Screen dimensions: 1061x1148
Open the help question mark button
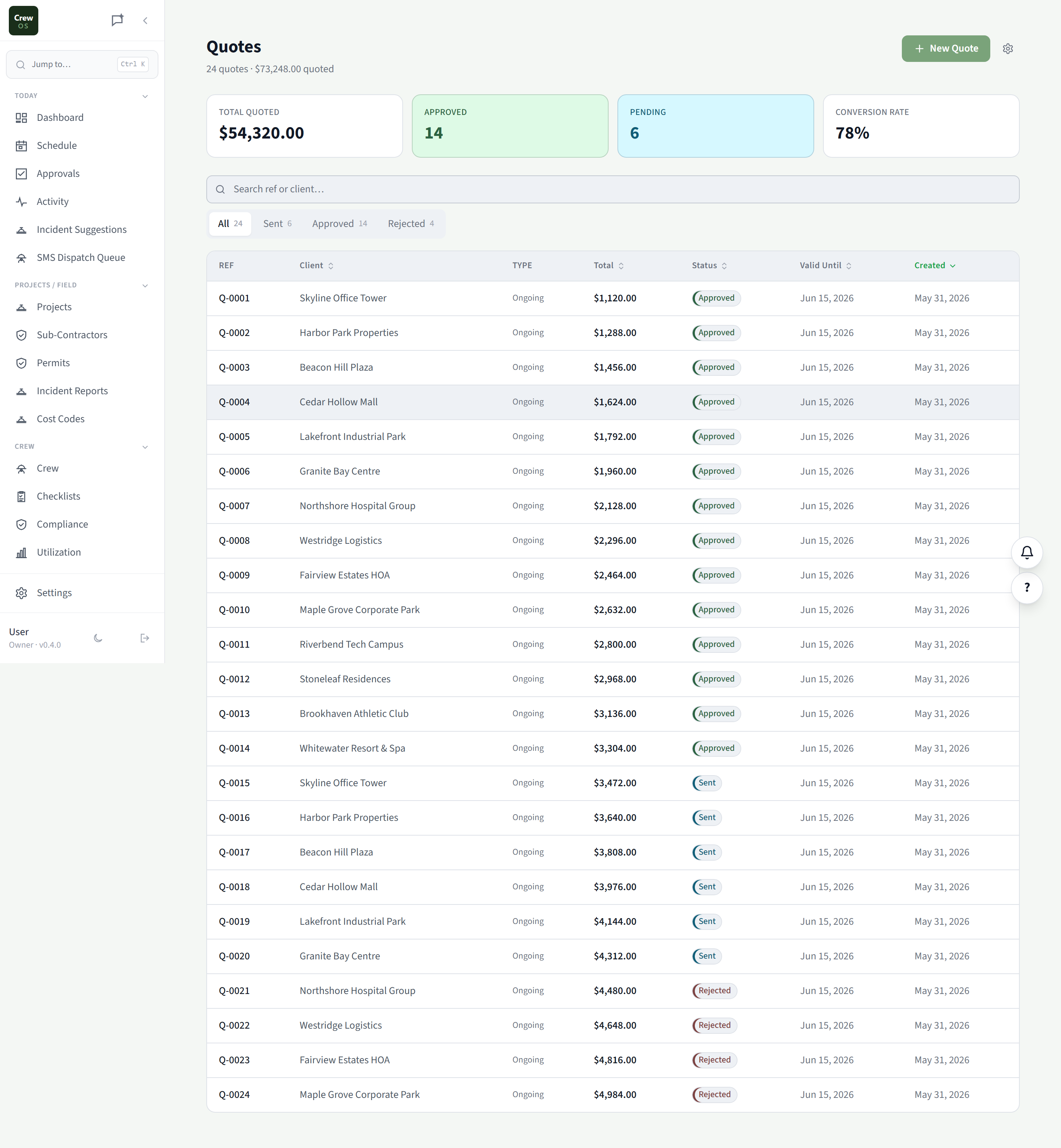coord(1026,588)
